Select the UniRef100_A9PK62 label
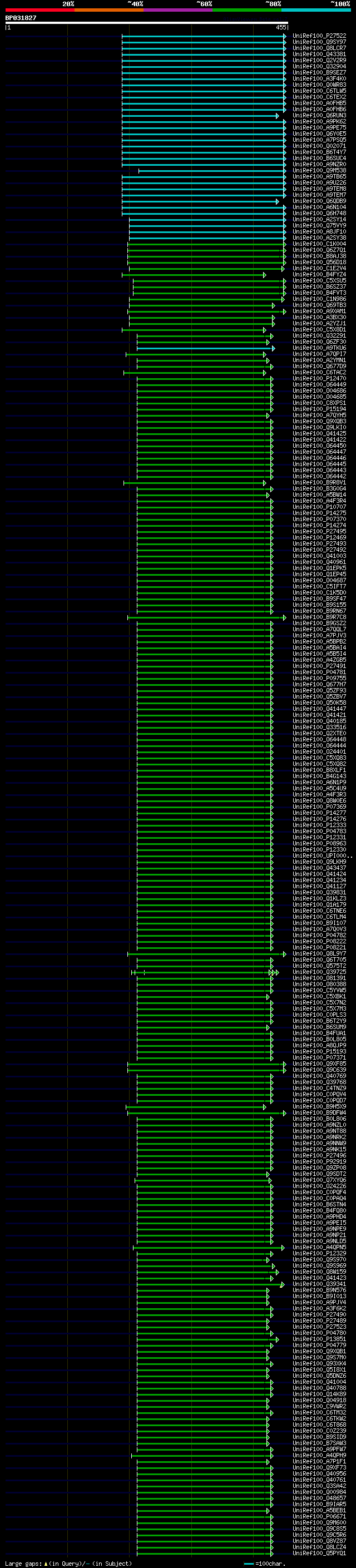This screenshot has width=356, height=1568. [x=319, y=122]
